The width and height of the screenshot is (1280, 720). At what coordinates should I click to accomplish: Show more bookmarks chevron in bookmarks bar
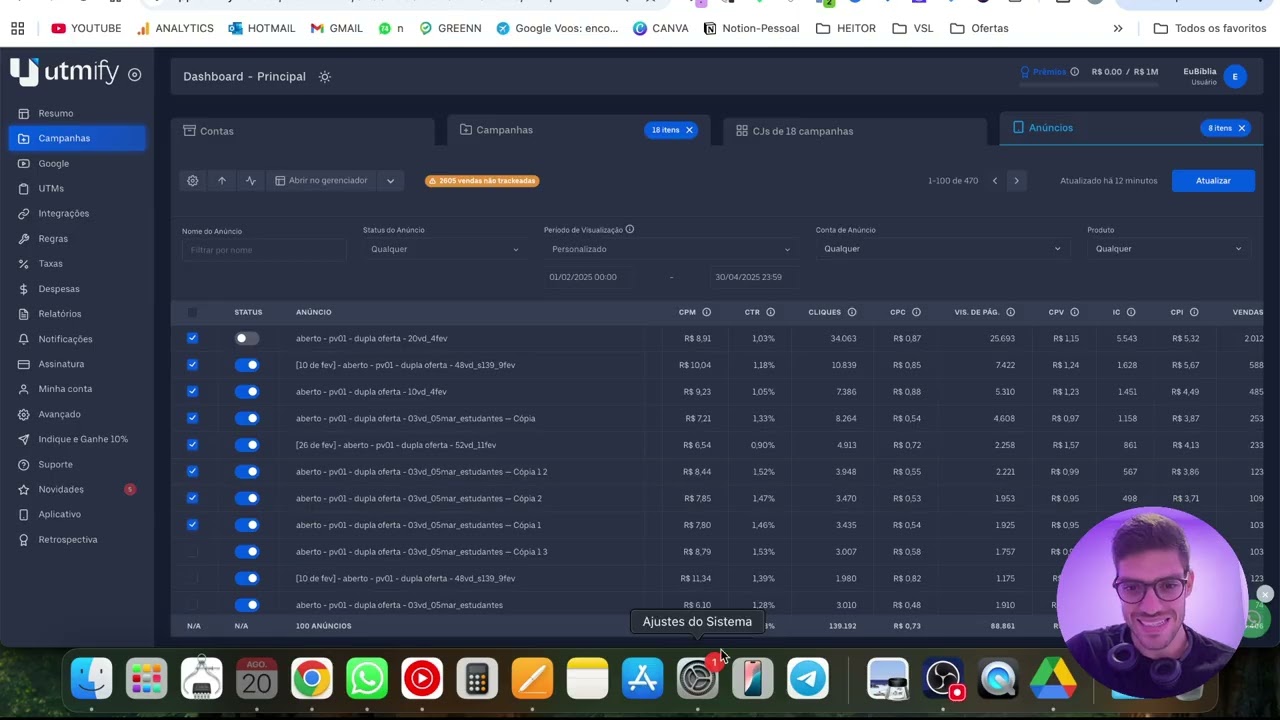tap(1118, 28)
